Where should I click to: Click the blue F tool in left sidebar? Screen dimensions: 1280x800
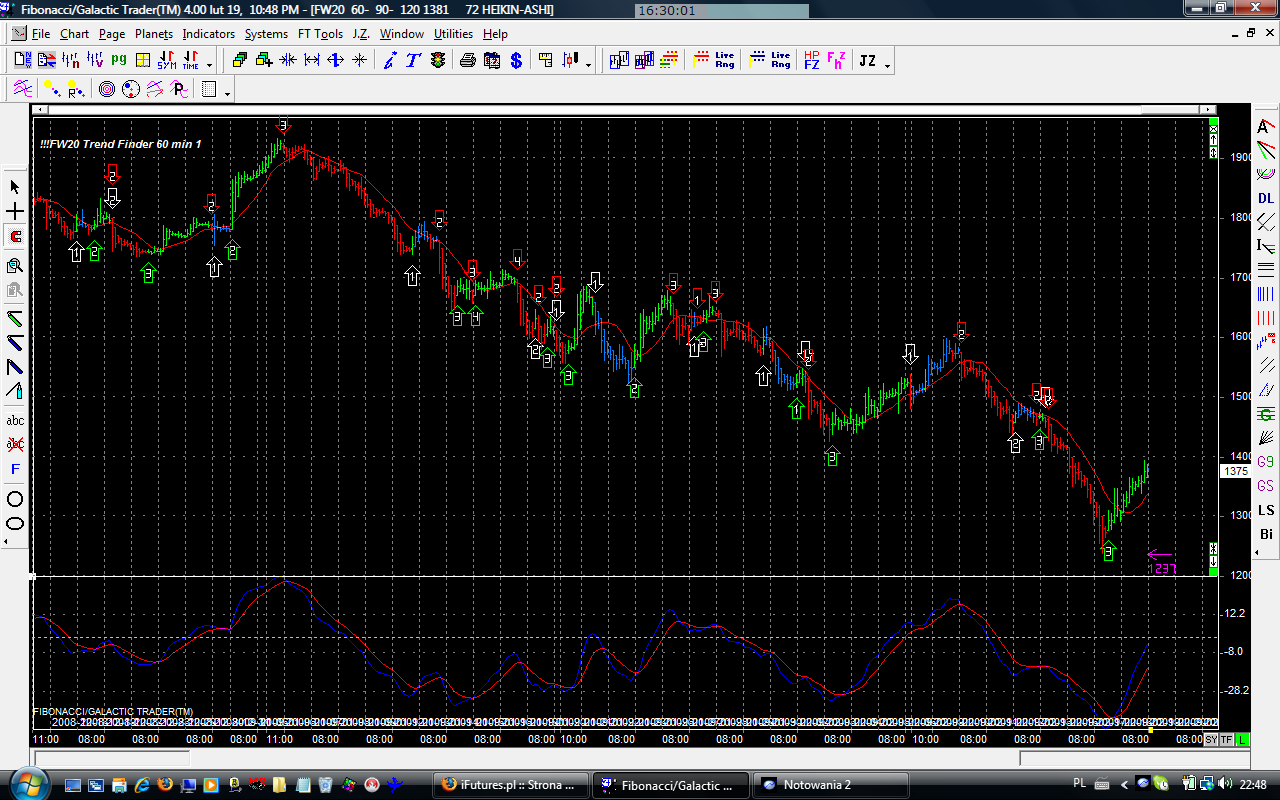pos(15,469)
